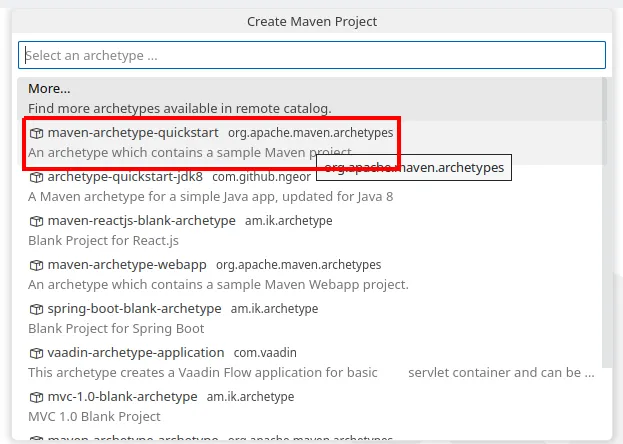The width and height of the screenshot is (623, 444).
Task: Click 'Blank Project for Spring Boot' description
Action: point(116,329)
